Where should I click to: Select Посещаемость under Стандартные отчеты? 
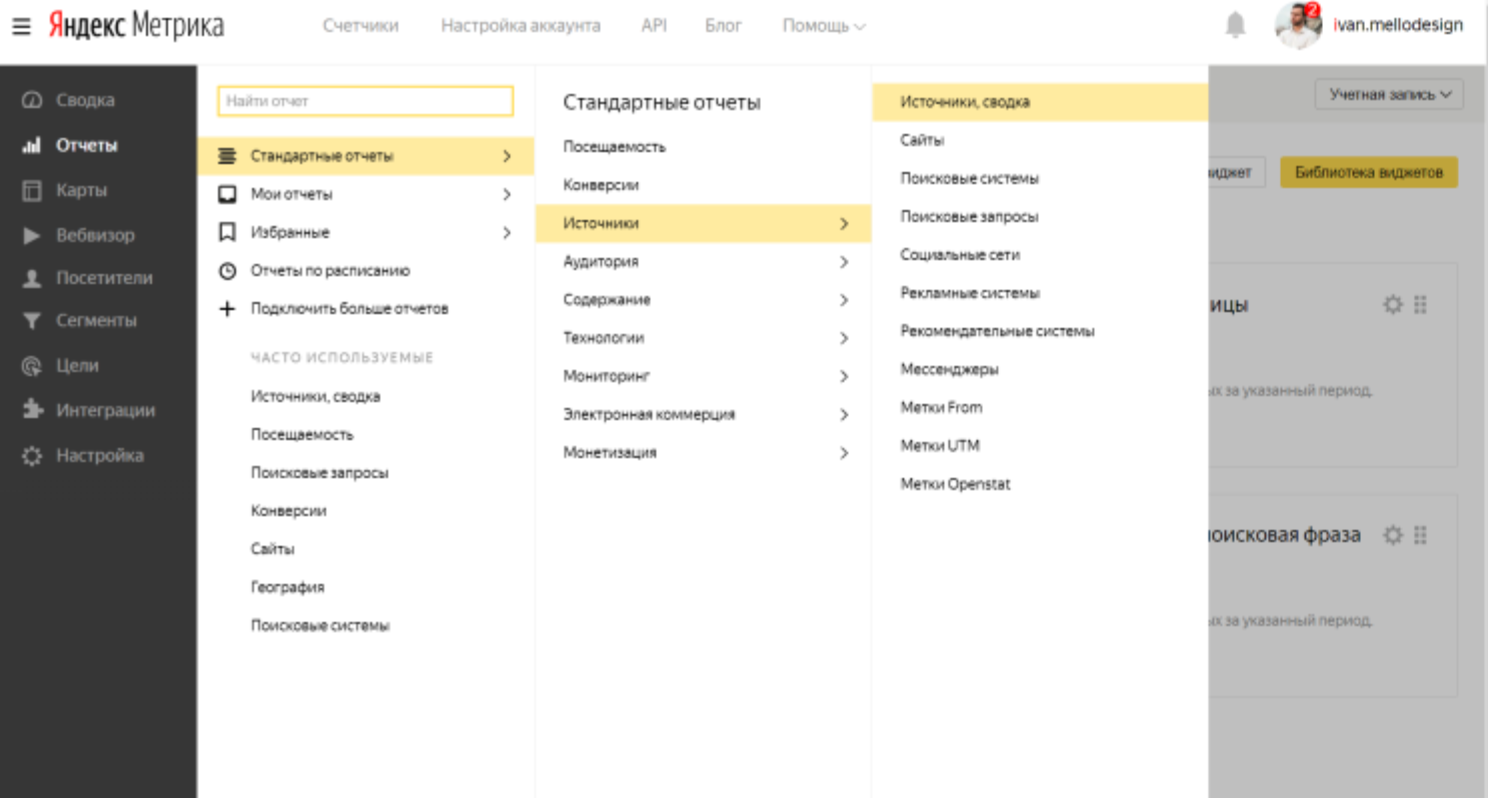click(614, 147)
